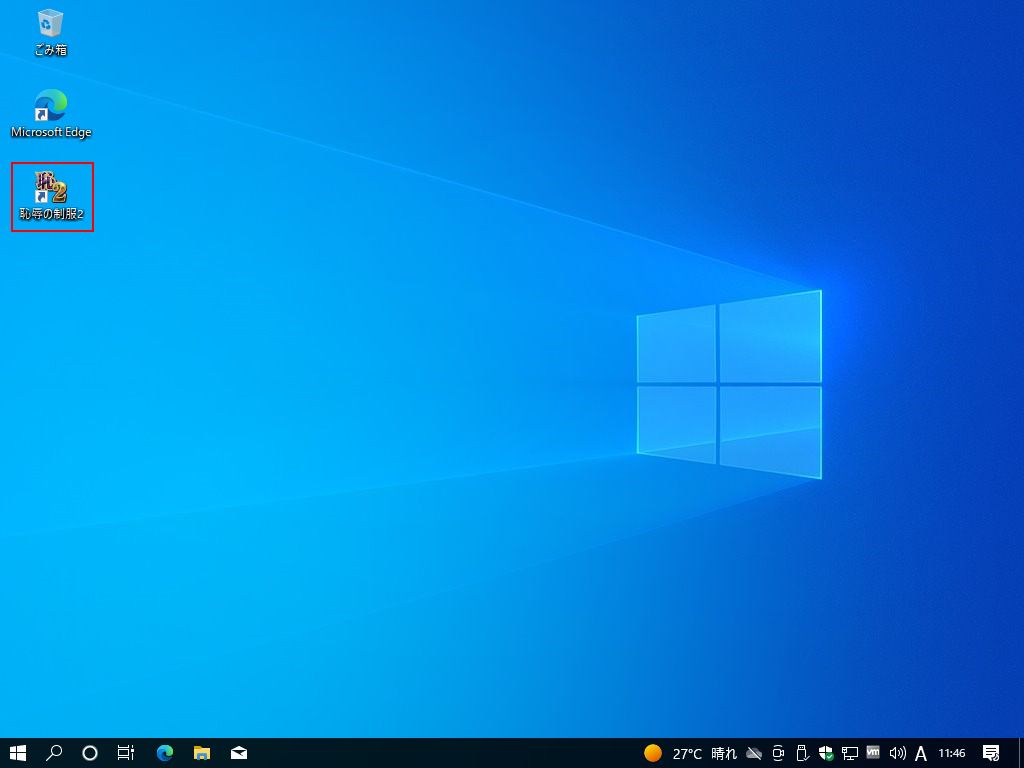Open the Mail app on taskbar
Image resolution: width=1024 pixels, height=768 pixels.
239,753
